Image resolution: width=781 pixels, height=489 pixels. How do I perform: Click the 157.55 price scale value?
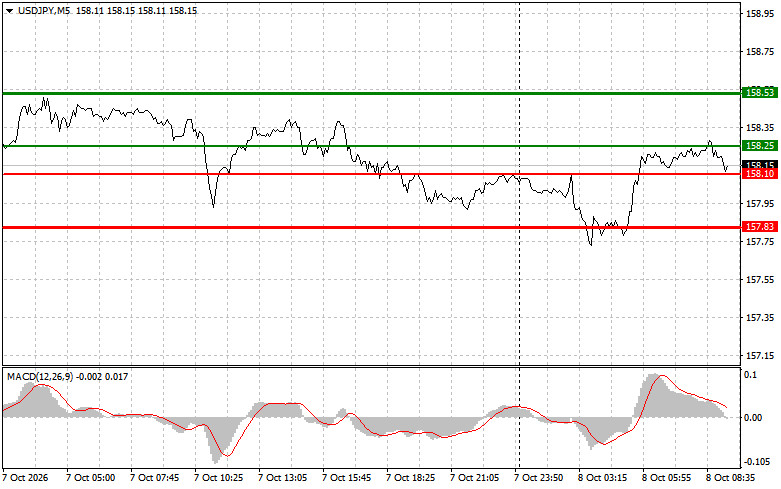coord(760,280)
